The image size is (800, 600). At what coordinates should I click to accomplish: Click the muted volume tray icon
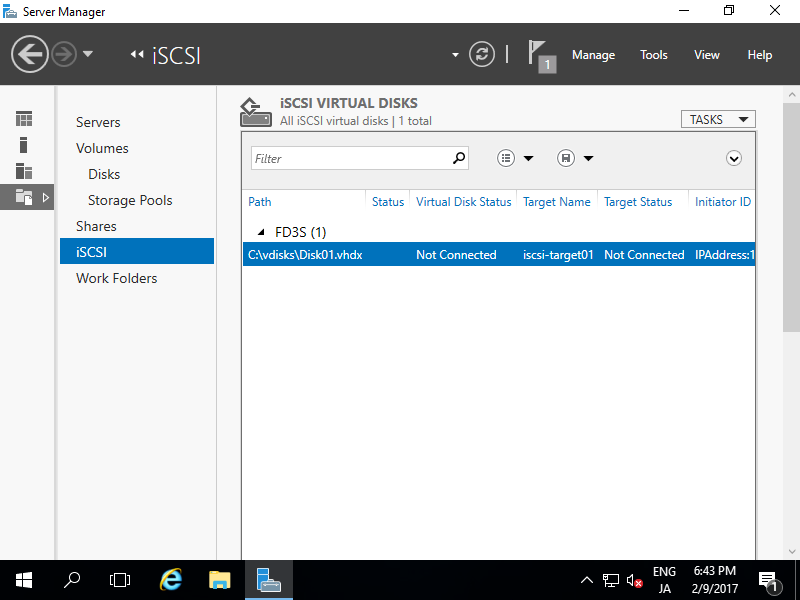634,580
